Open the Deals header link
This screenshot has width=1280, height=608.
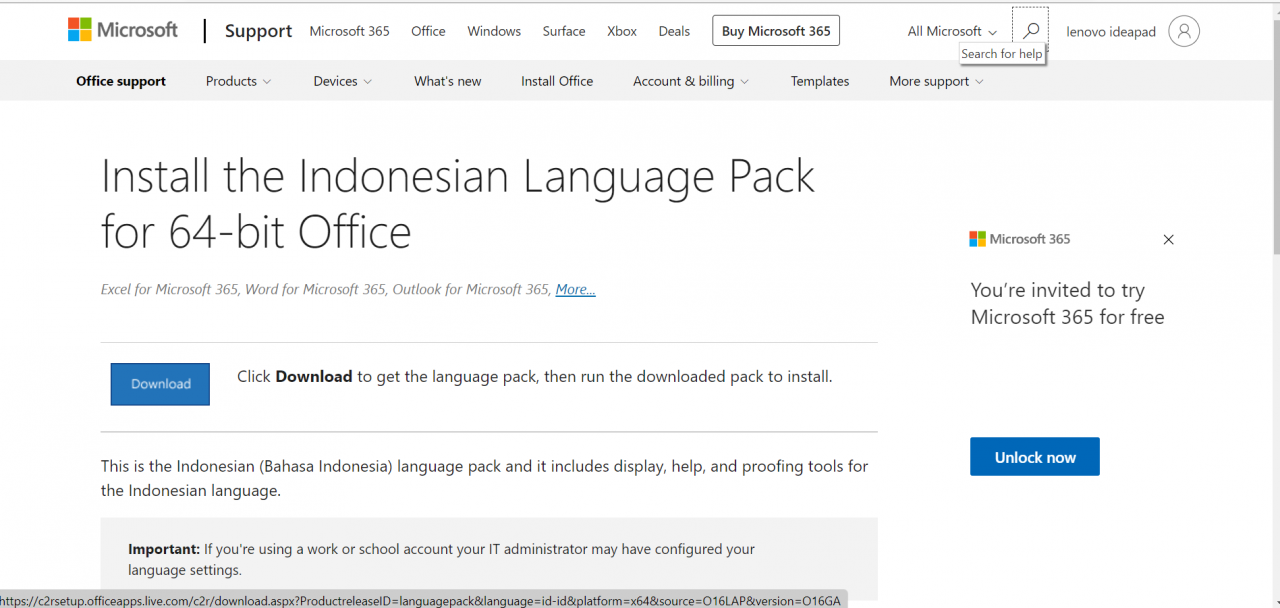(x=674, y=31)
